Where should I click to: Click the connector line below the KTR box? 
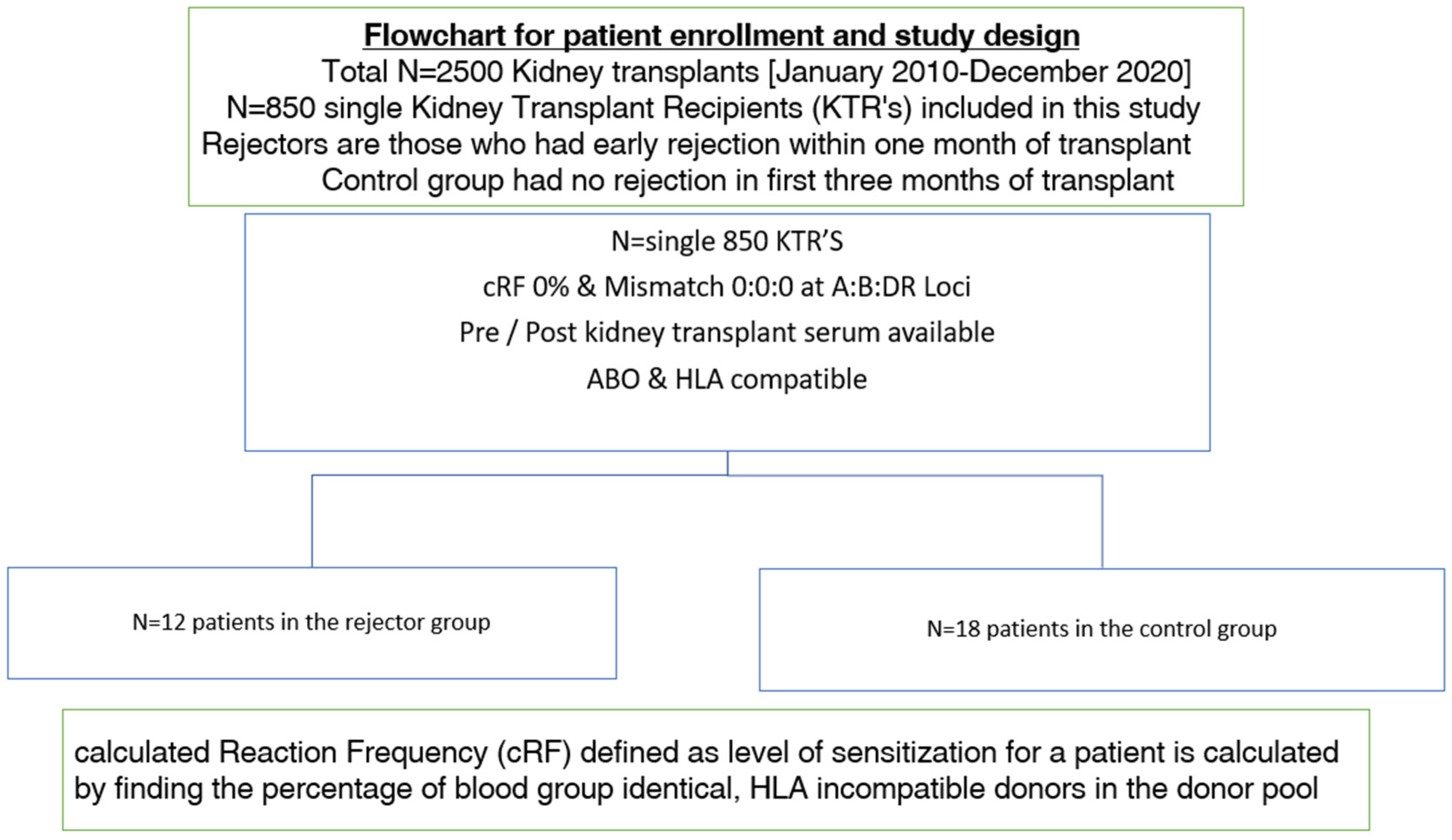pyautogui.click(x=728, y=463)
